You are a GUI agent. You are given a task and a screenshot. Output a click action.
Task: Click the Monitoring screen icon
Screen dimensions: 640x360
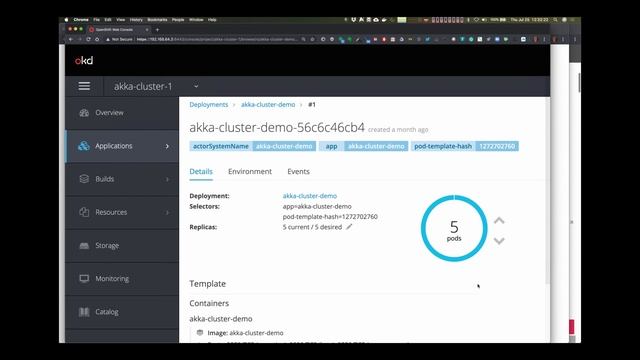(84, 278)
